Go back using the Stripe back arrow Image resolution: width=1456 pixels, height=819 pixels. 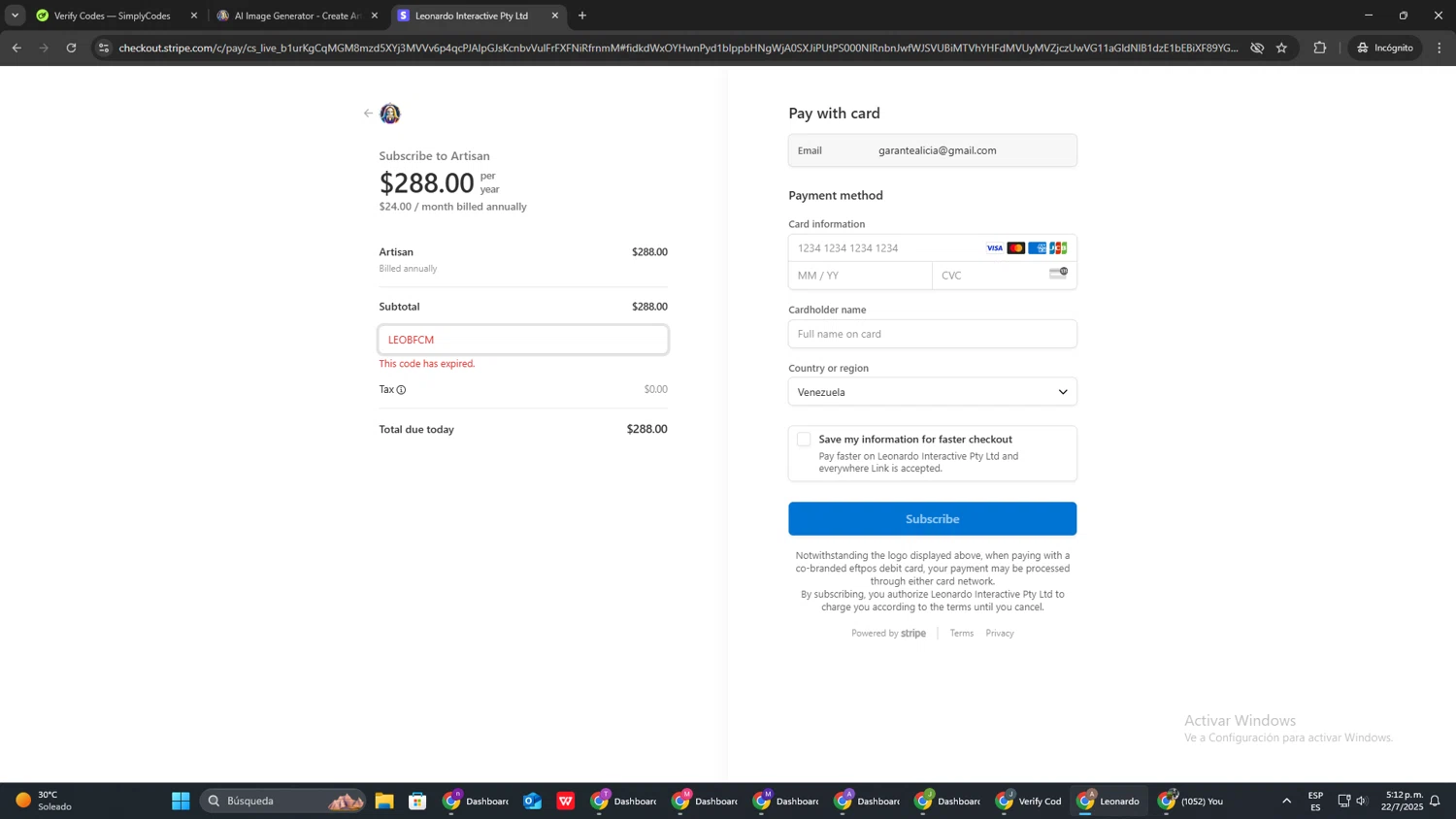[368, 114]
